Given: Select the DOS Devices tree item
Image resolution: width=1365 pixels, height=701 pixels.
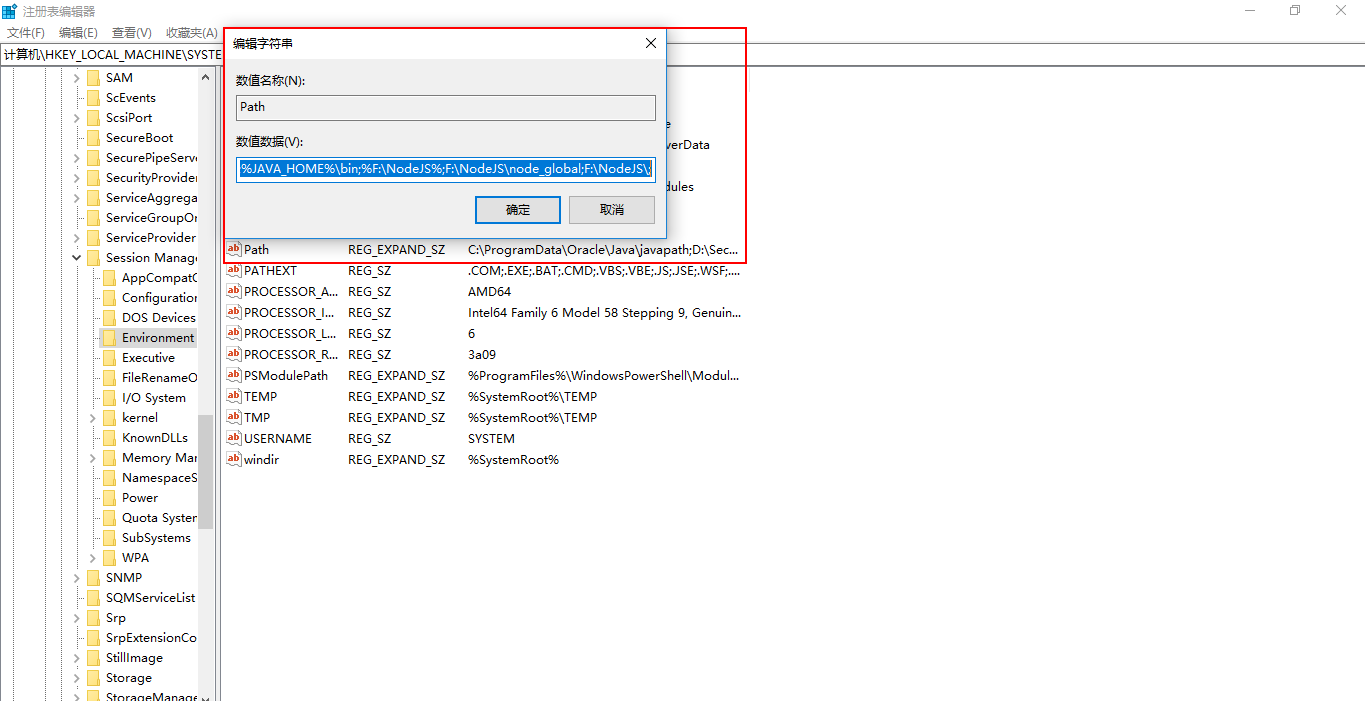Looking at the screenshot, I should tap(159, 318).
